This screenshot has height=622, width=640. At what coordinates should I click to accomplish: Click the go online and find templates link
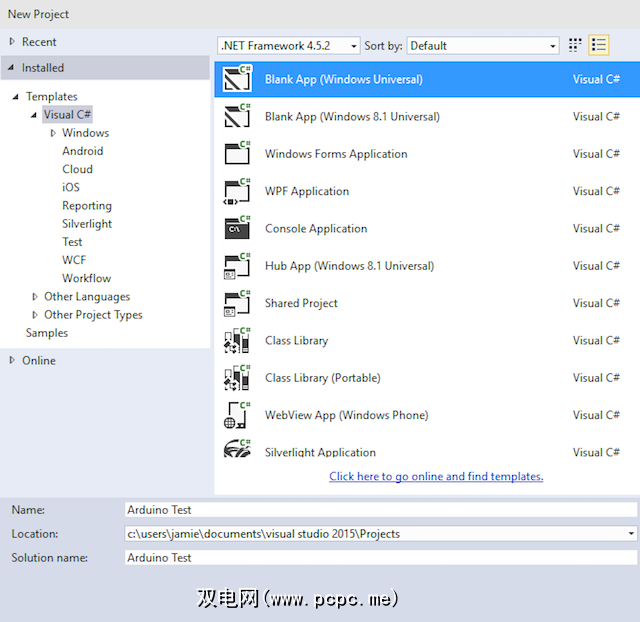coord(436,477)
